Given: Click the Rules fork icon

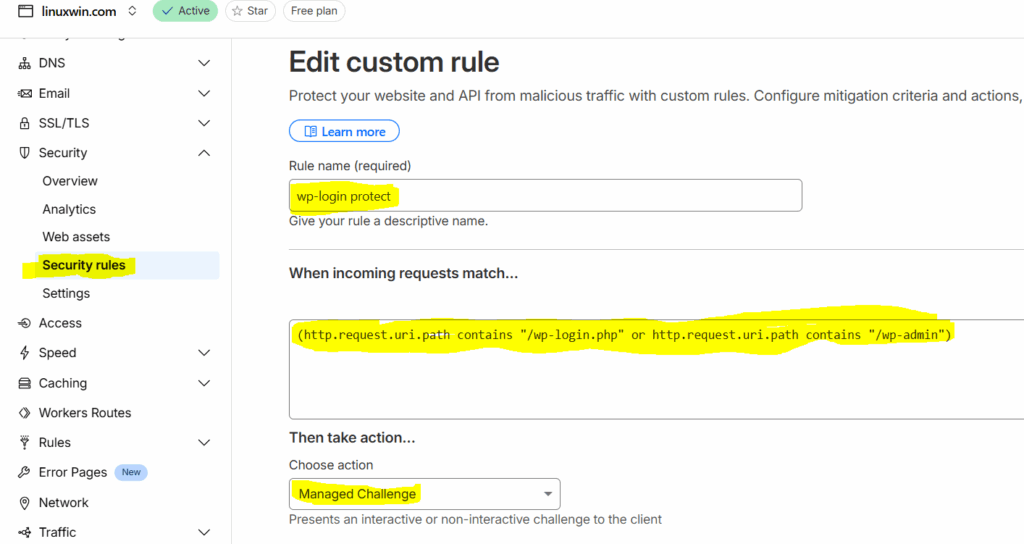Looking at the screenshot, I should coord(24,443).
